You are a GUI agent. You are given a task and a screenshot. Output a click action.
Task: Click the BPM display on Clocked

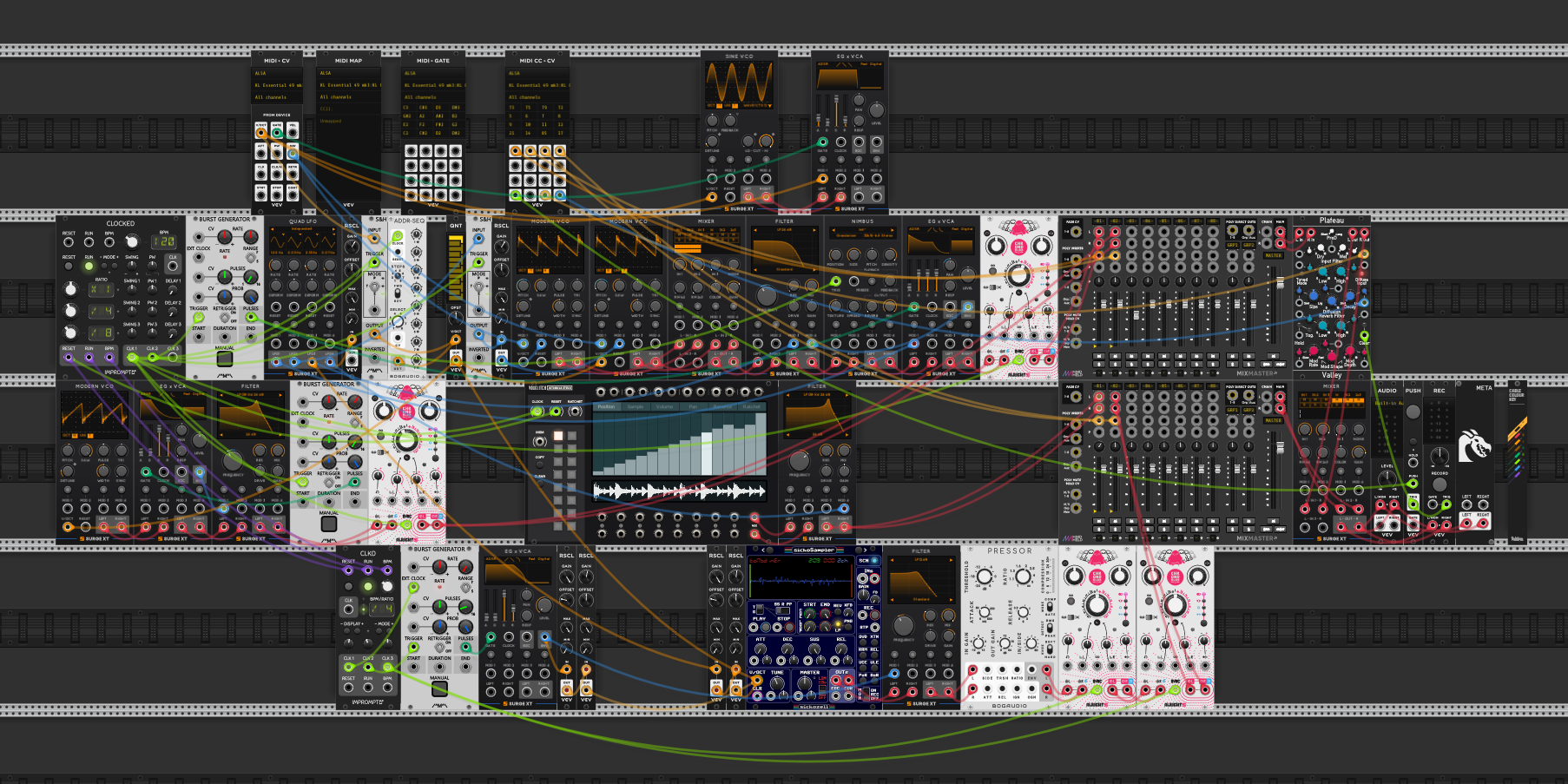[x=164, y=242]
